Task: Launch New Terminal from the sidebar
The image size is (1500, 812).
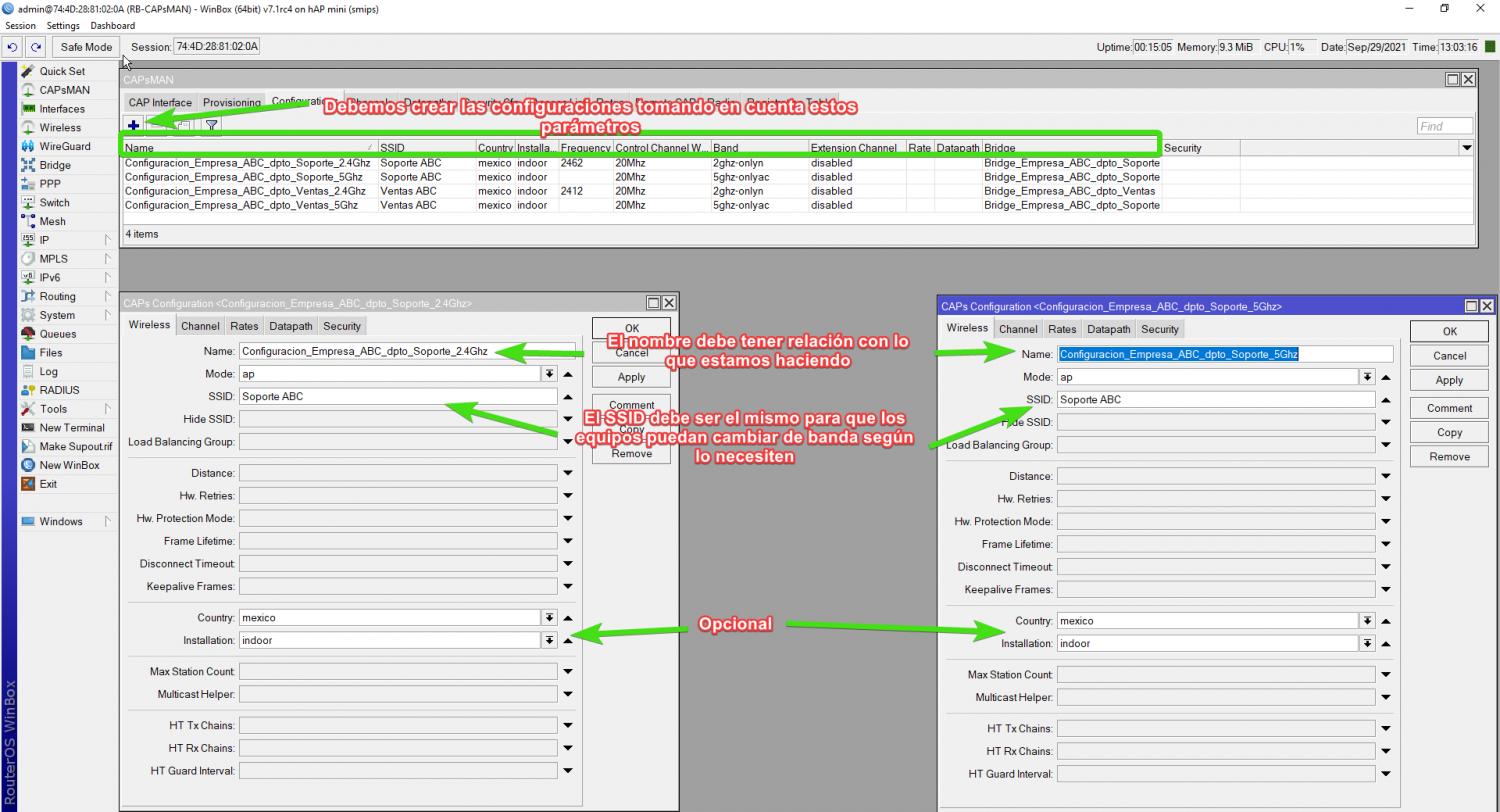Action: tap(72, 428)
